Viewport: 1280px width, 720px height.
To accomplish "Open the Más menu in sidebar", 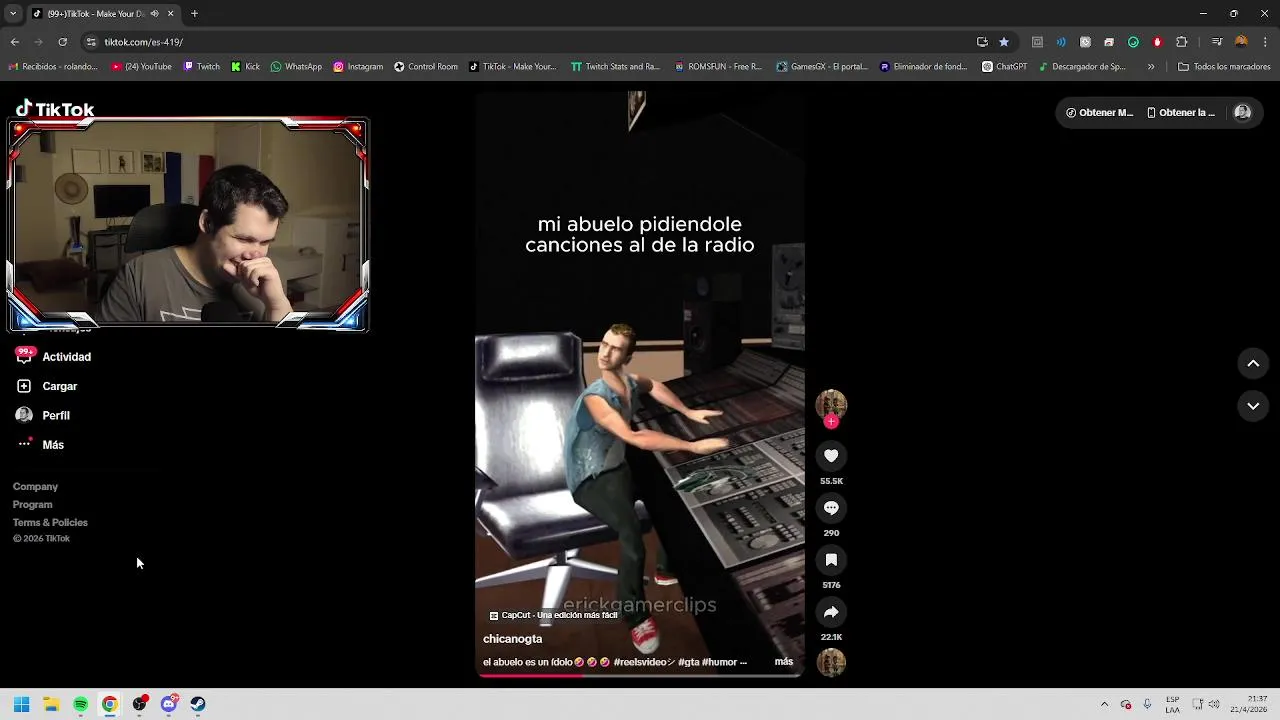I will tap(40, 445).
